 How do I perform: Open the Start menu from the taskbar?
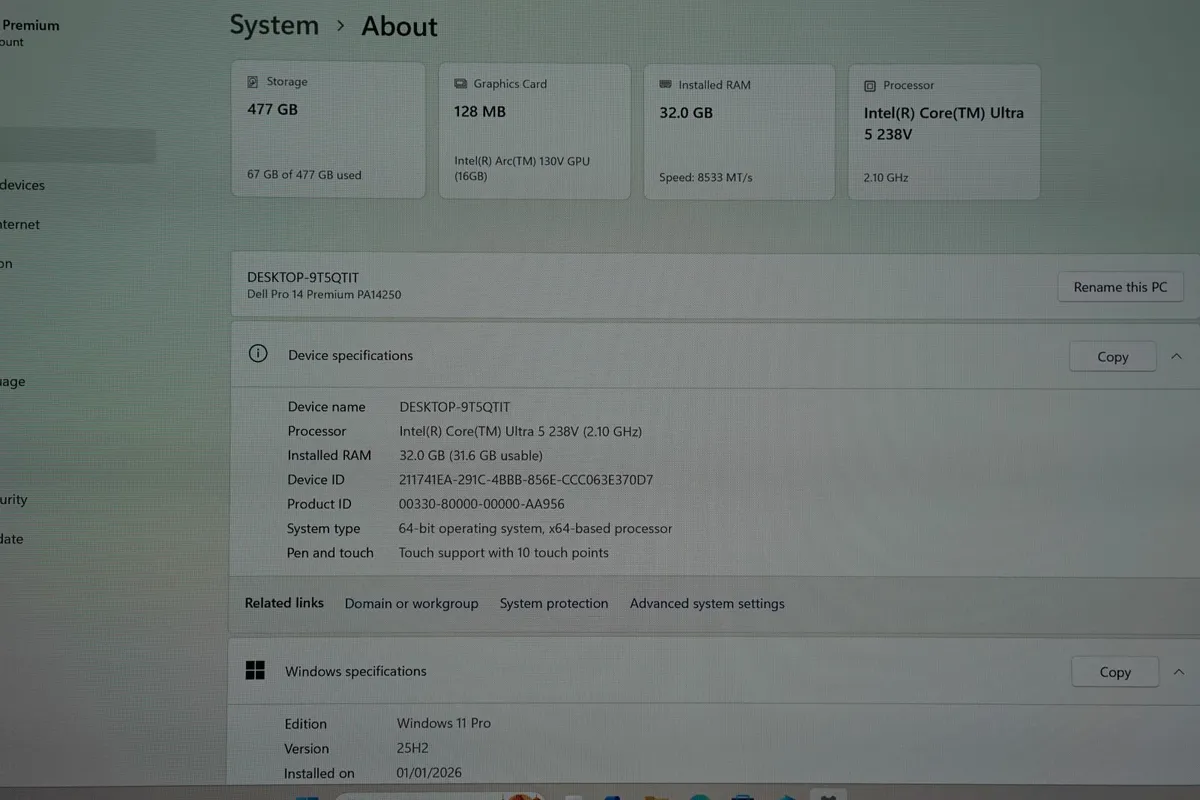pyautogui.click(x=306, y=795)
